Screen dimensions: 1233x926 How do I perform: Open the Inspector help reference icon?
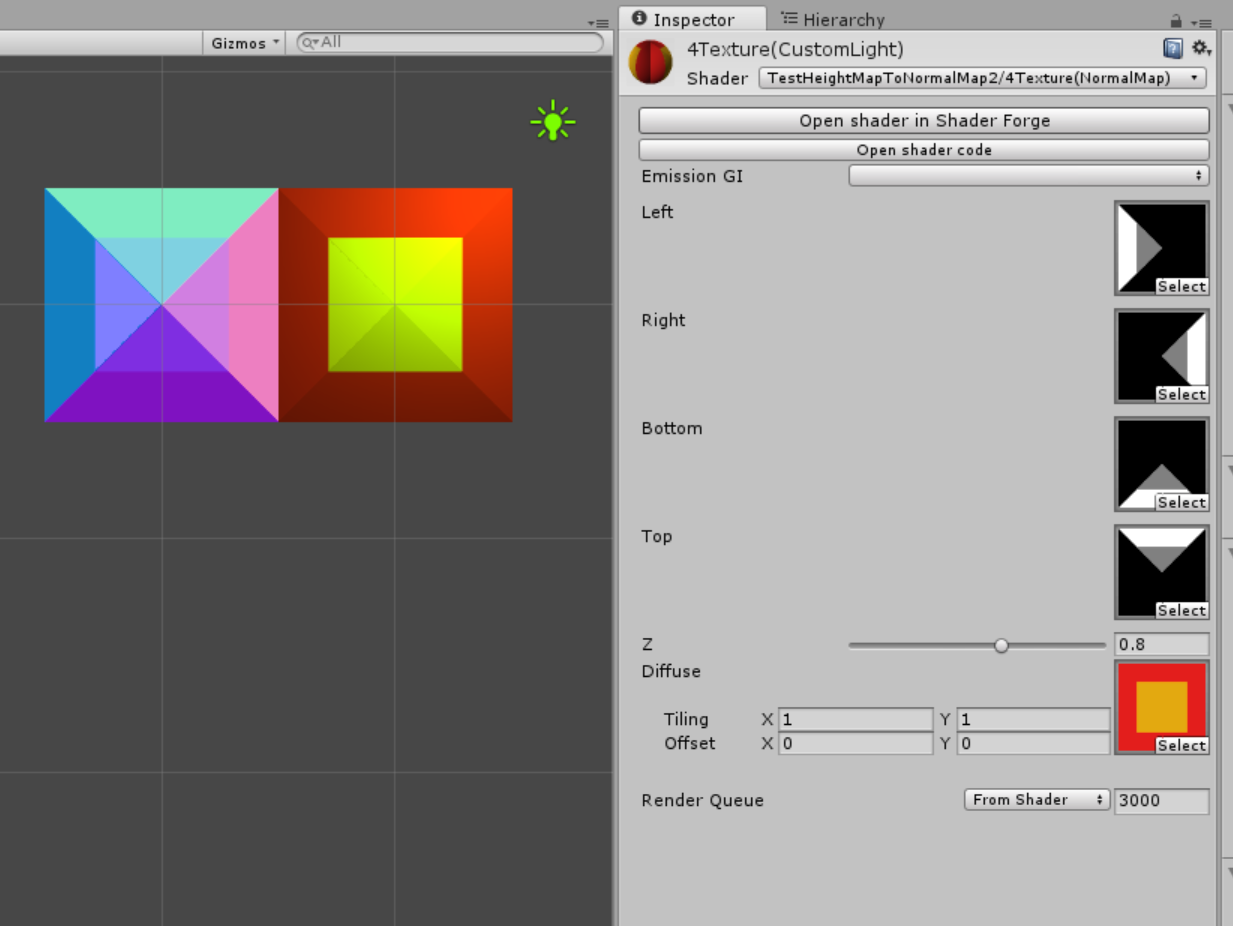[1171, 47]
